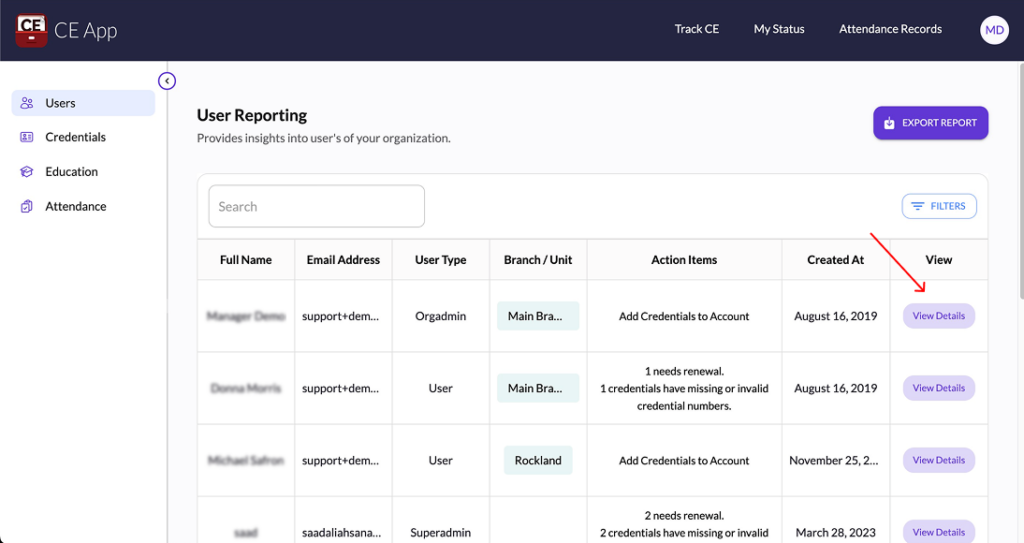Click the Users icon in sidebar
This screenshot has height=543, width=1024.
27,103
